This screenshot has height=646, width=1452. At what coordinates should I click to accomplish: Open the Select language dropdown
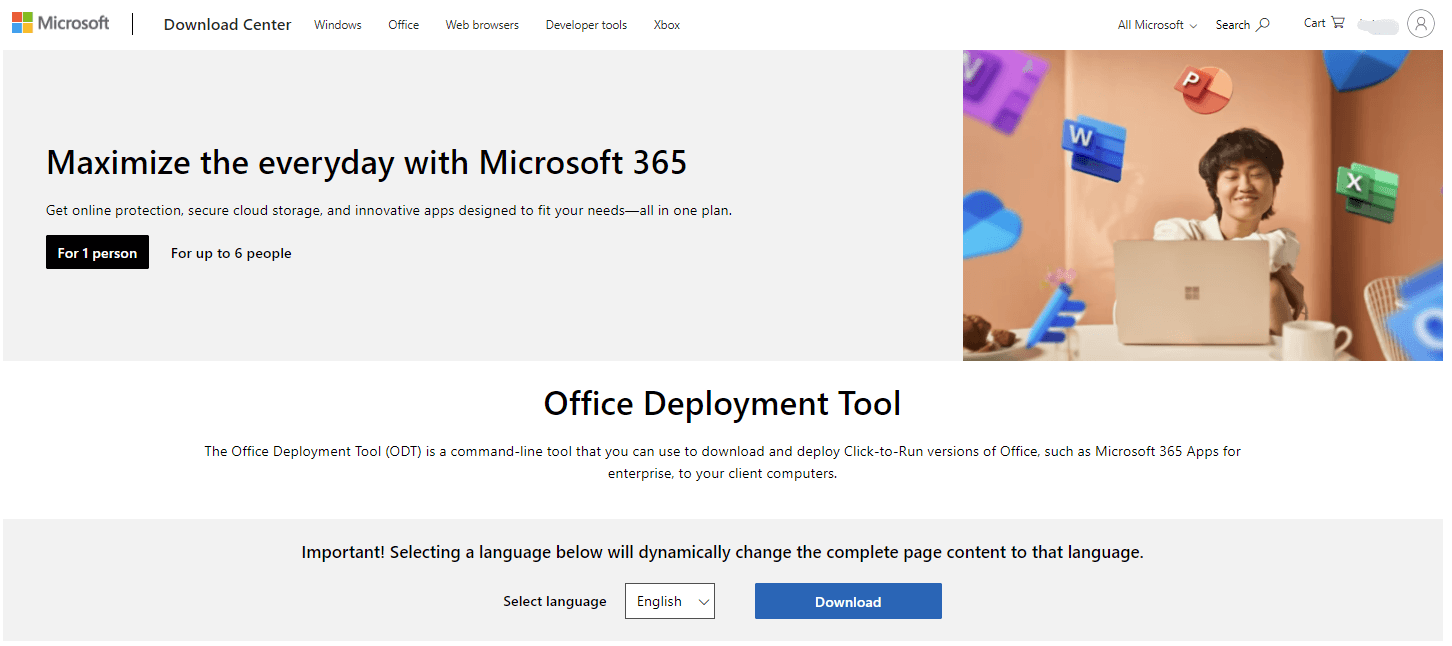pos(669,601)
